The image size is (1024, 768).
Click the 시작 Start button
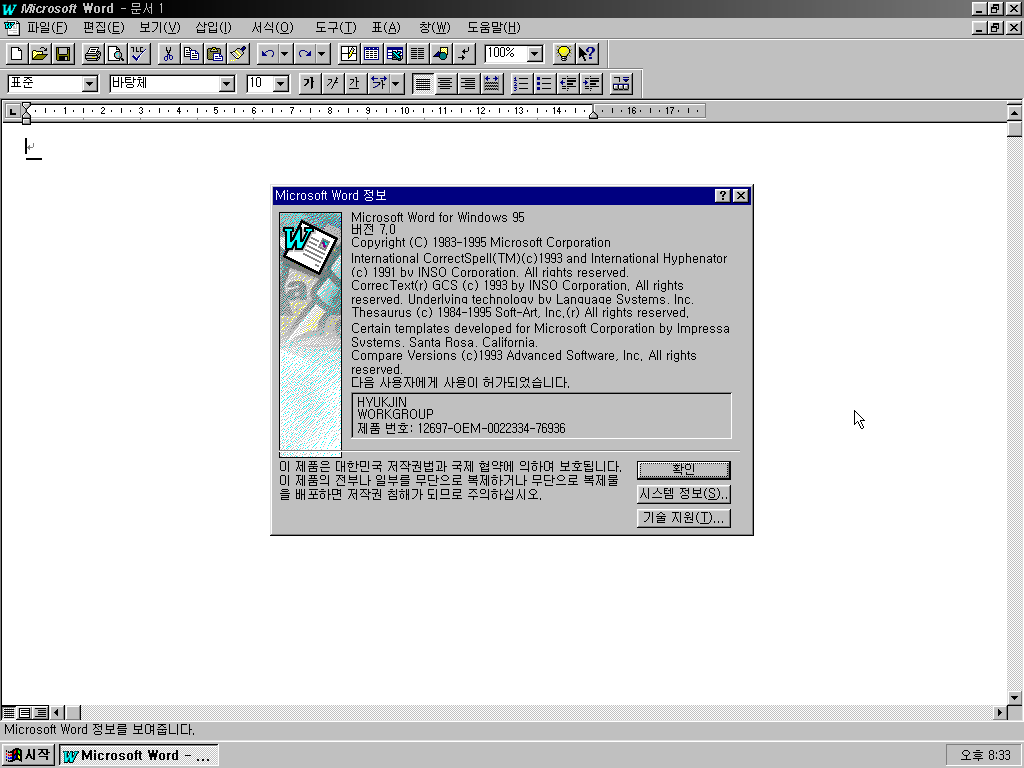28,755
